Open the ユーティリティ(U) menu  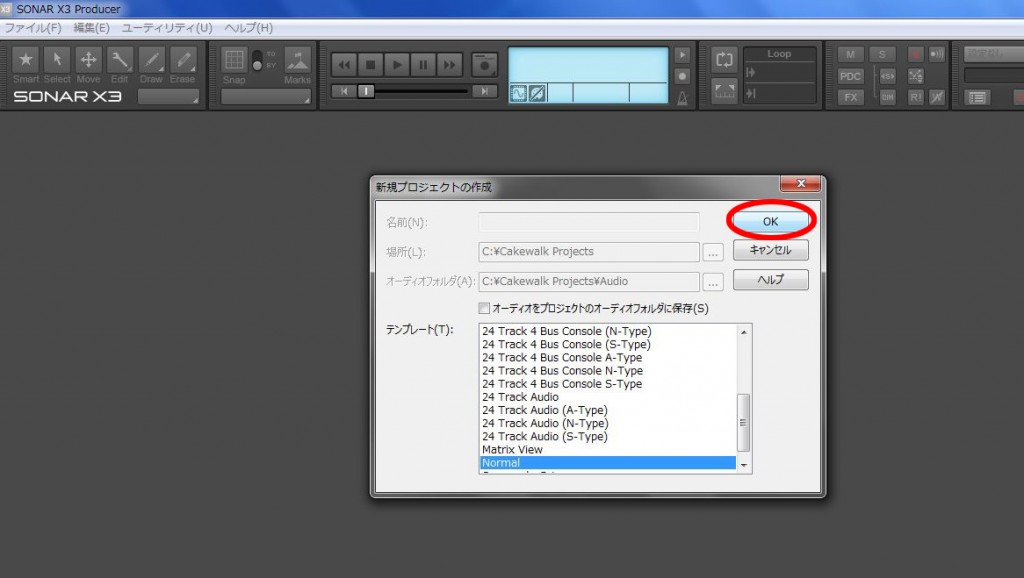(167, 28)
